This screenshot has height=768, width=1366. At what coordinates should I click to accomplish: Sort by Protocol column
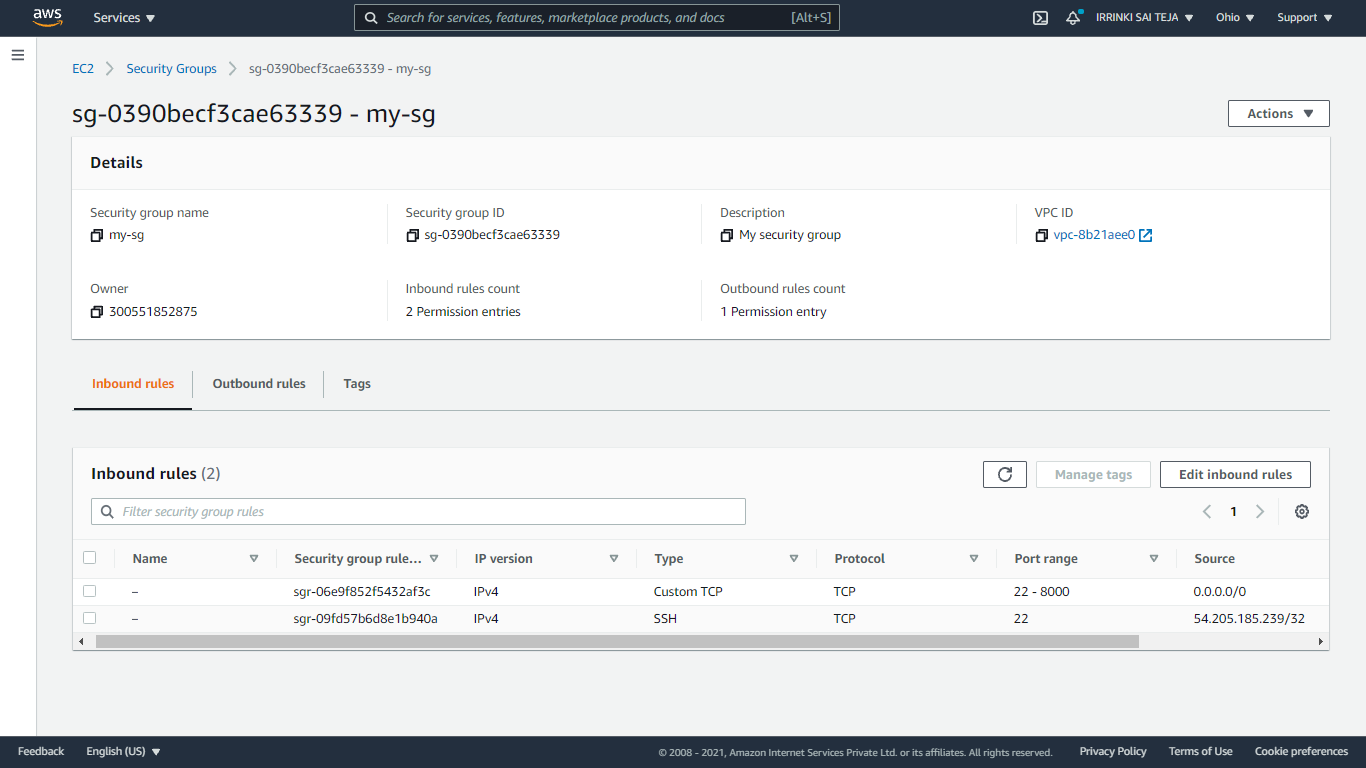[x=974, y=559]
